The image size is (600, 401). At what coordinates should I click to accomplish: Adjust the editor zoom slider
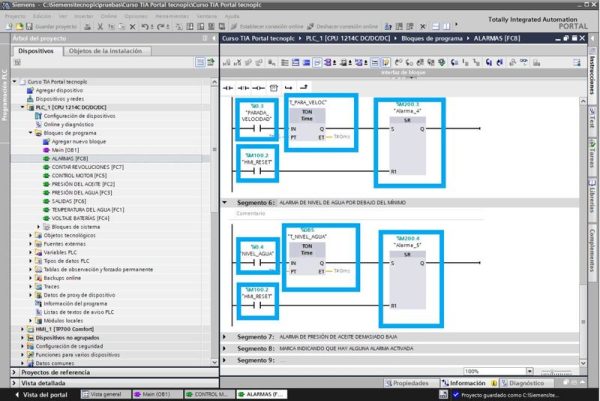[x=556, y=372]
